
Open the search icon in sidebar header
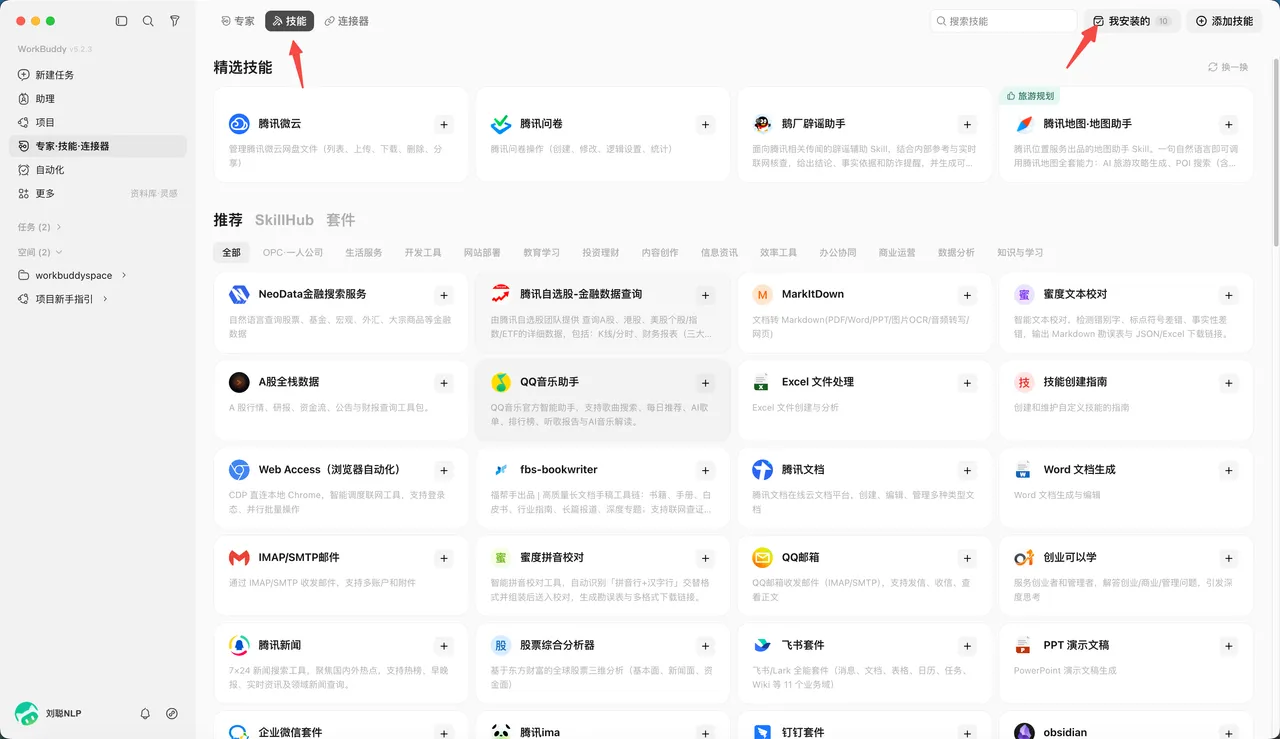[x=148, y=21]
